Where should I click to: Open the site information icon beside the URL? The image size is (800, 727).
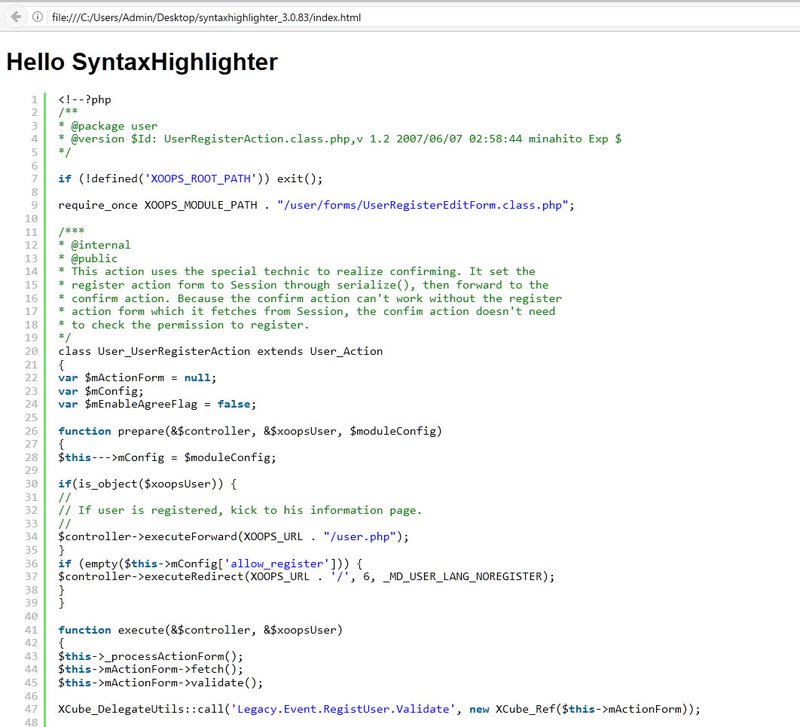click(37, 17)
